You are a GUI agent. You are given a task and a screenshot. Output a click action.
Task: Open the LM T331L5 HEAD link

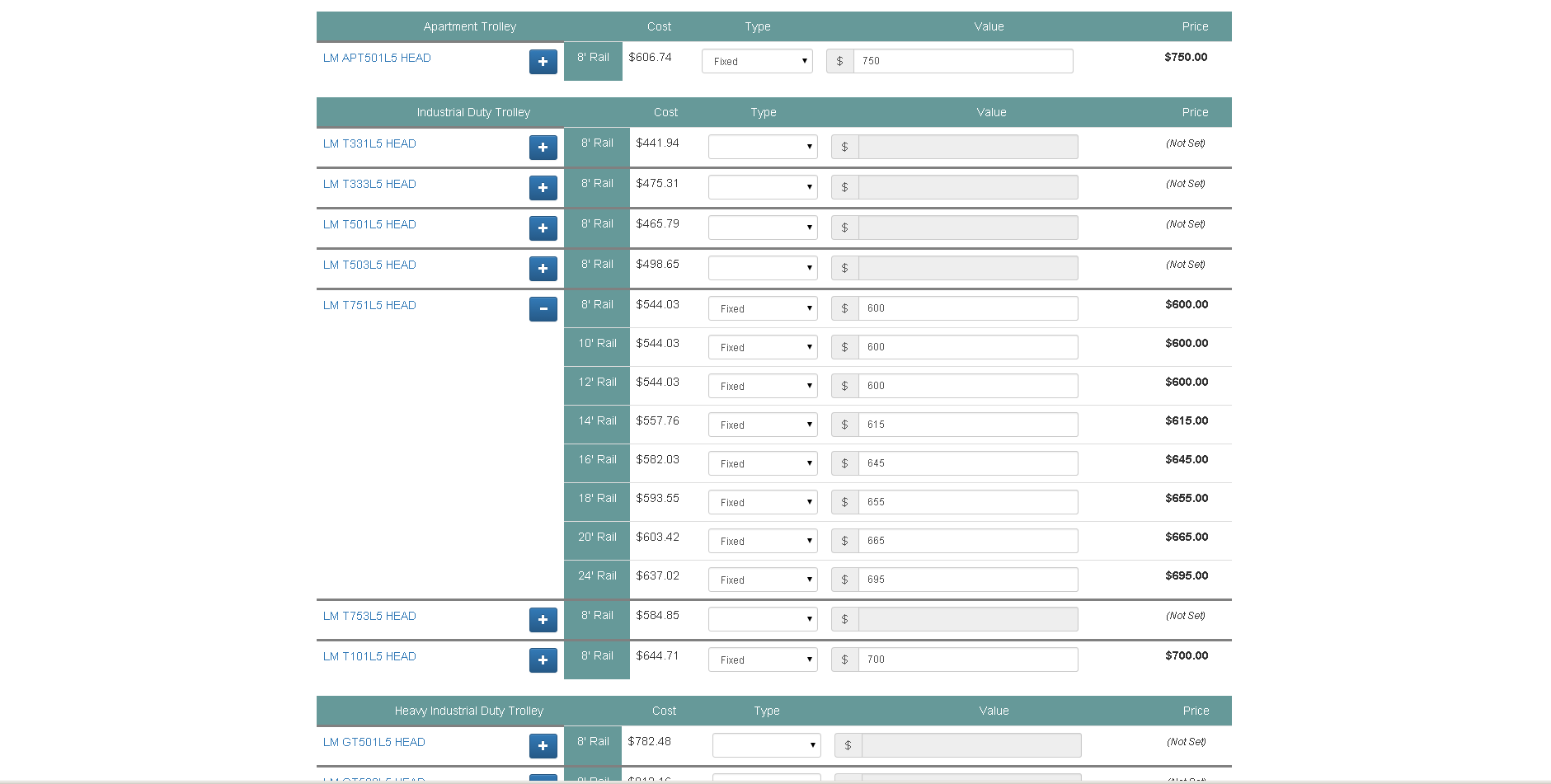tap(369, 143)
